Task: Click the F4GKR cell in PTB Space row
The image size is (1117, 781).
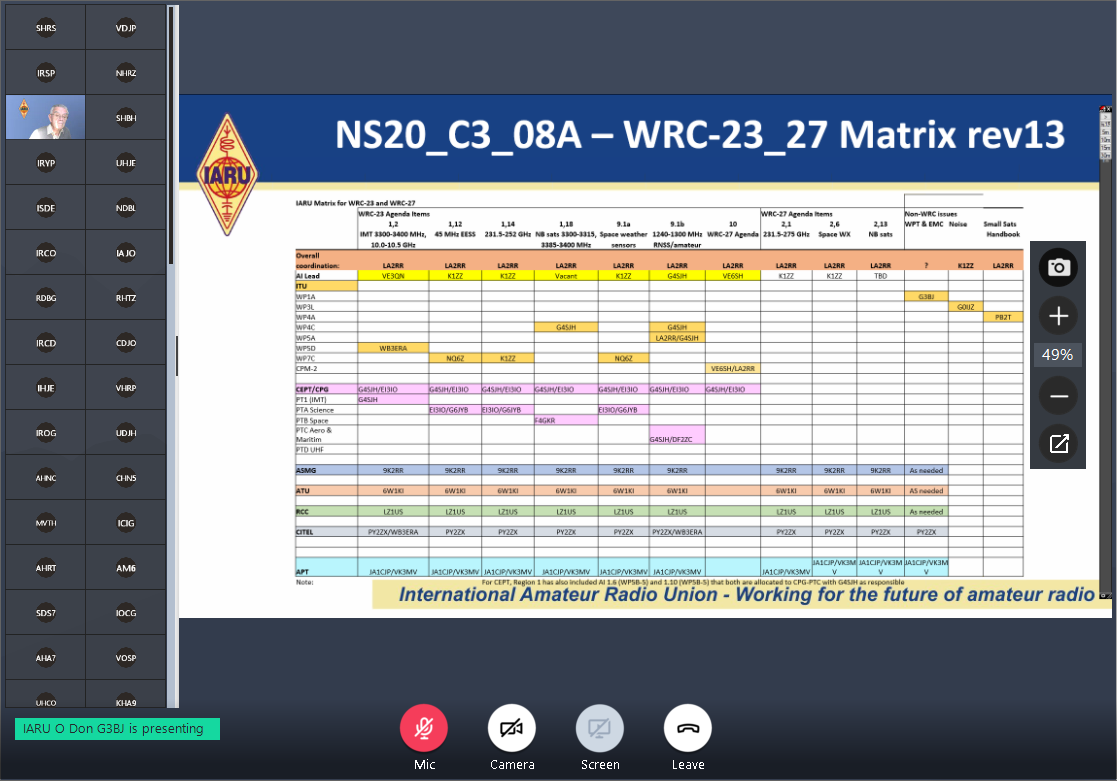Action: (x=566, y=420)
